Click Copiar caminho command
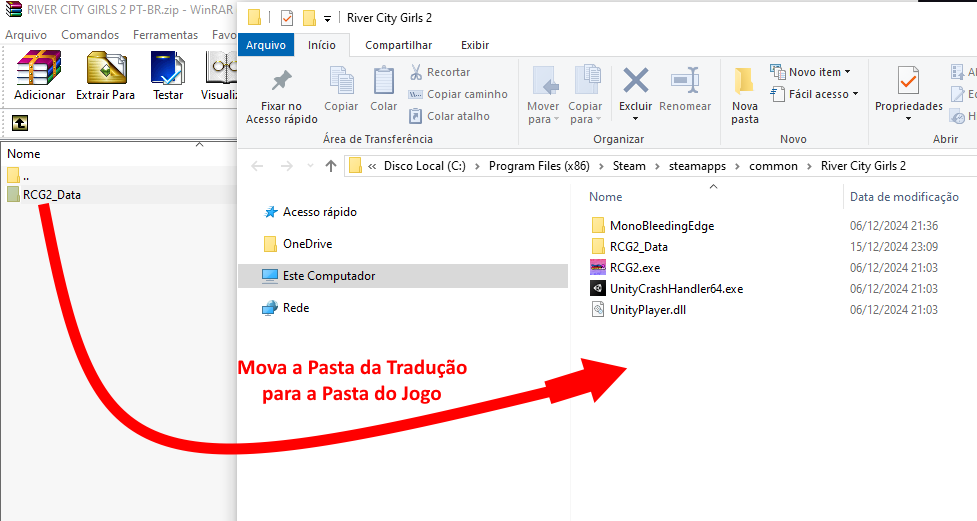Image resolution: width=977 pixels, height=521 pixels. pyautogui.click(x=458, y=94)
